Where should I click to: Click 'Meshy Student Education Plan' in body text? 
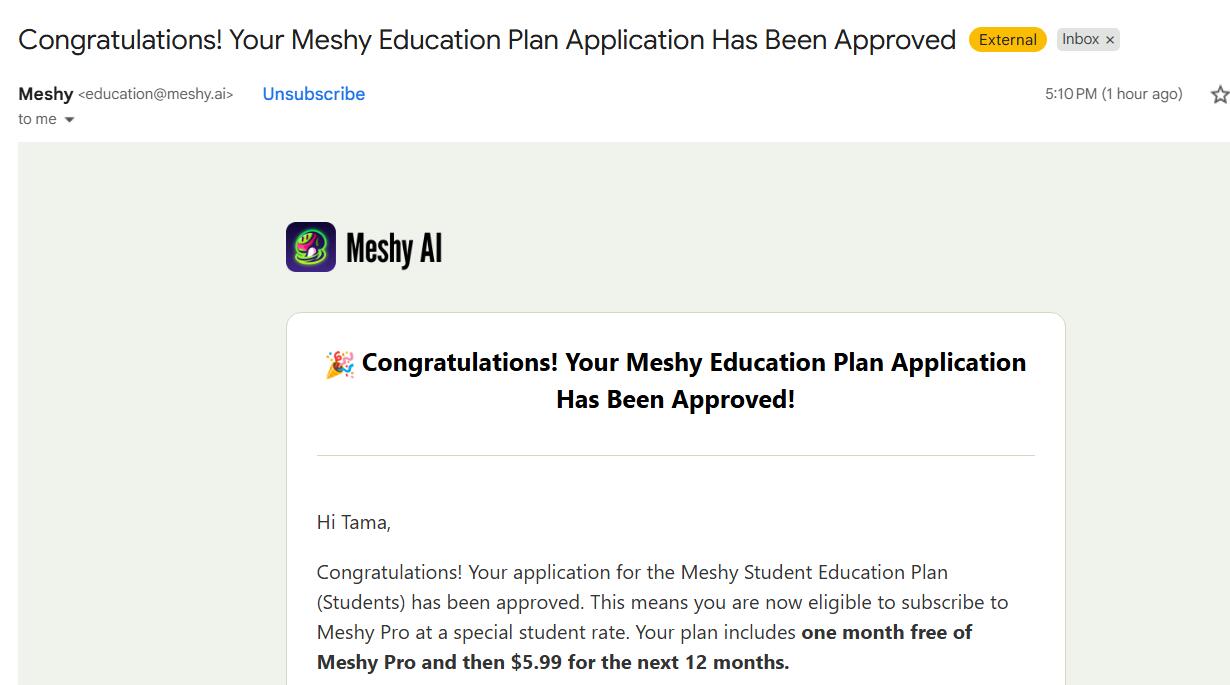(814, 572)
